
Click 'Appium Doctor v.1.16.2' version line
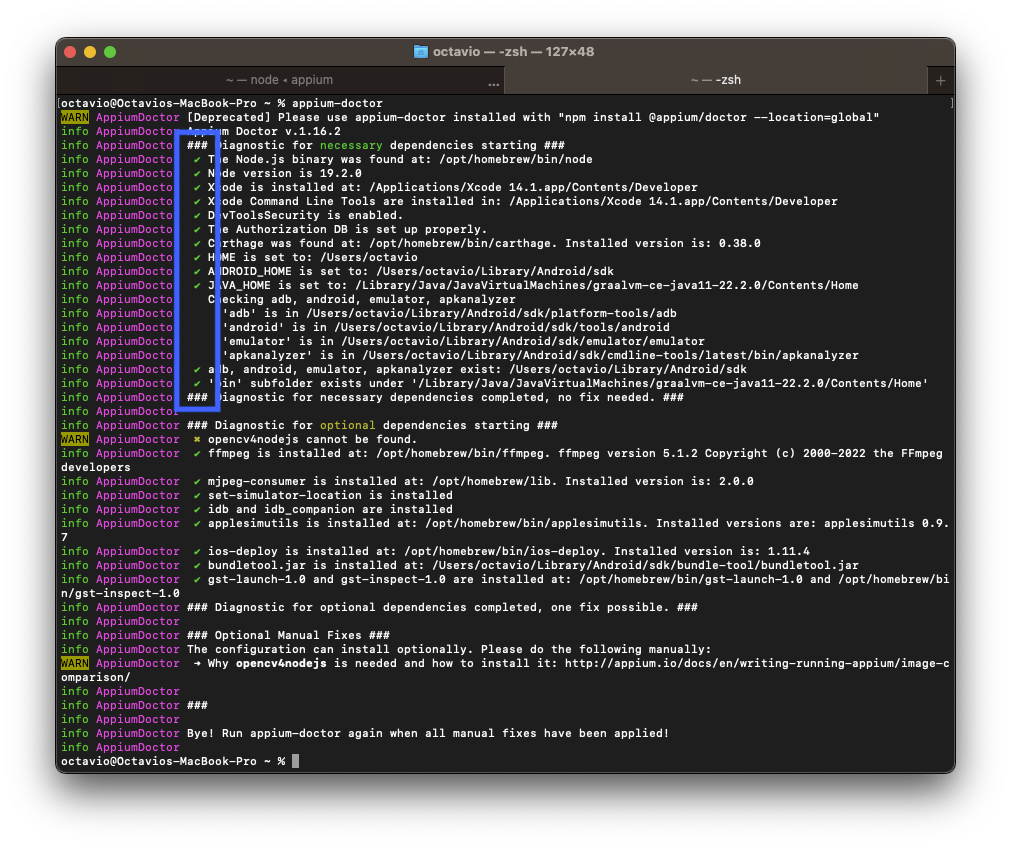[264, 131]
